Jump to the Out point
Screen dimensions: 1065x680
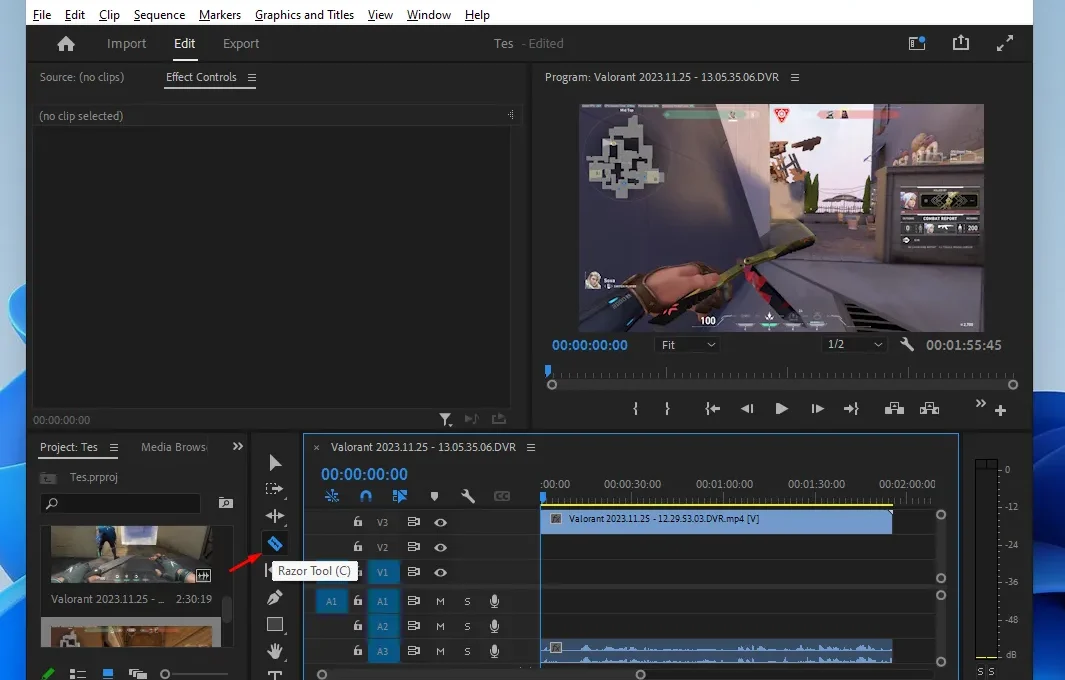[851, 408]
